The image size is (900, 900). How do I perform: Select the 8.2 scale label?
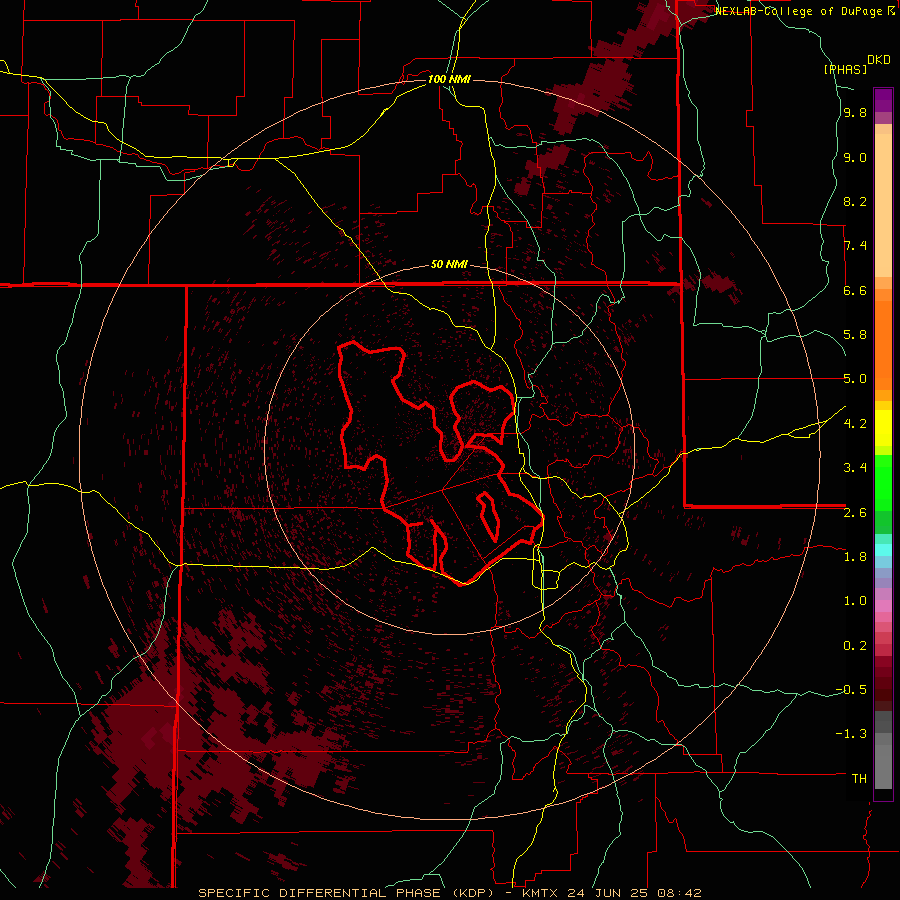pos(855,201)
